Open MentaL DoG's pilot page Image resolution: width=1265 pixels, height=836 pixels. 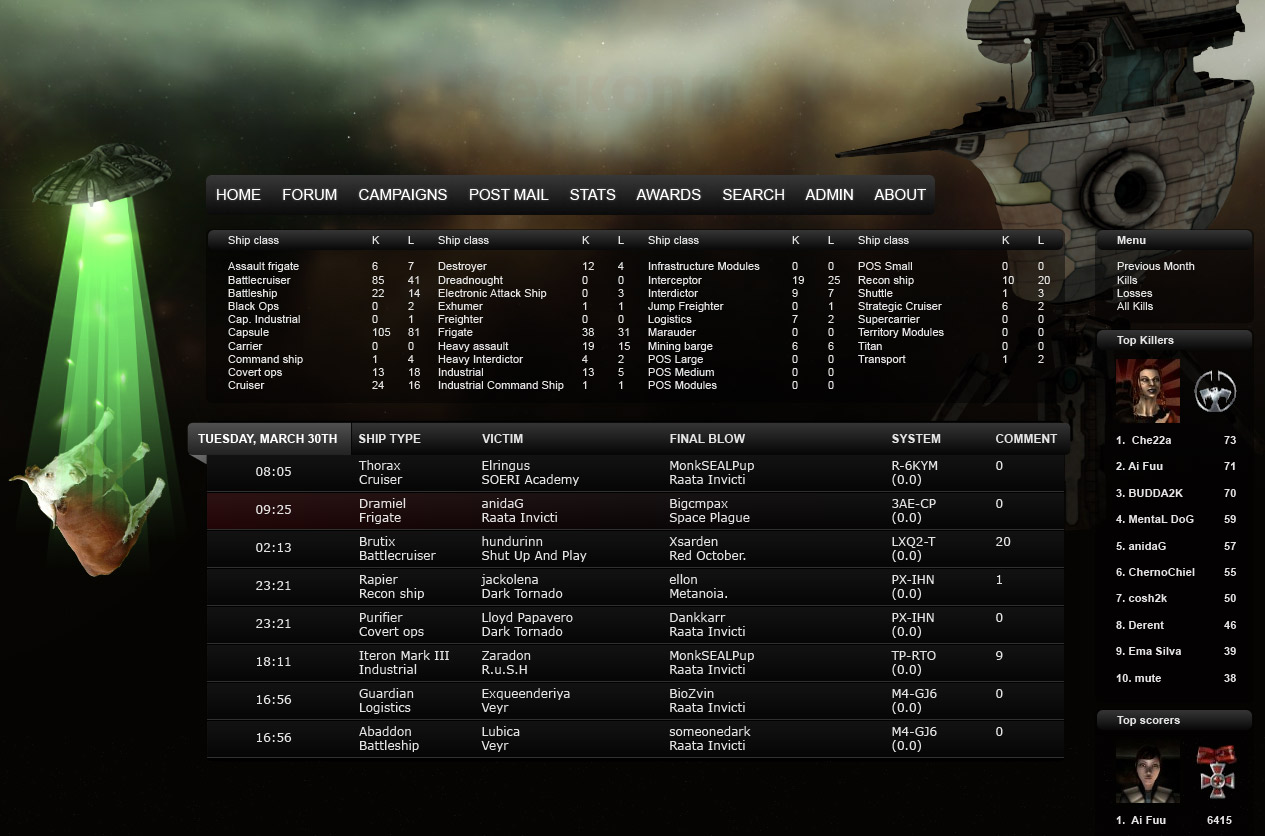[x=1163, y=519]
